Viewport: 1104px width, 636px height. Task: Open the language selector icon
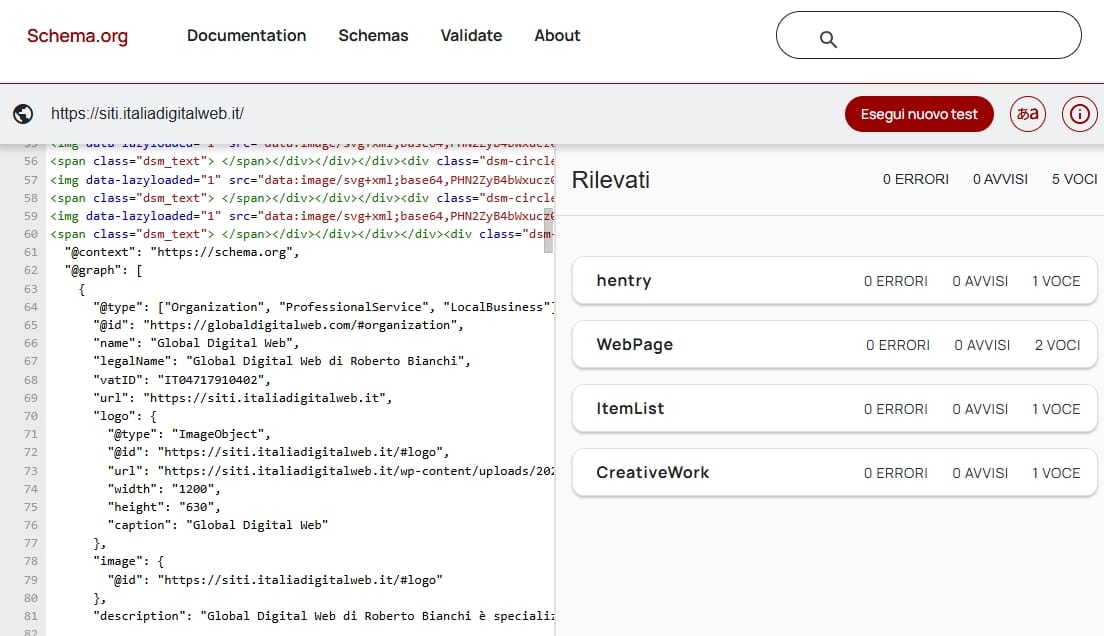coord(1027,114)
